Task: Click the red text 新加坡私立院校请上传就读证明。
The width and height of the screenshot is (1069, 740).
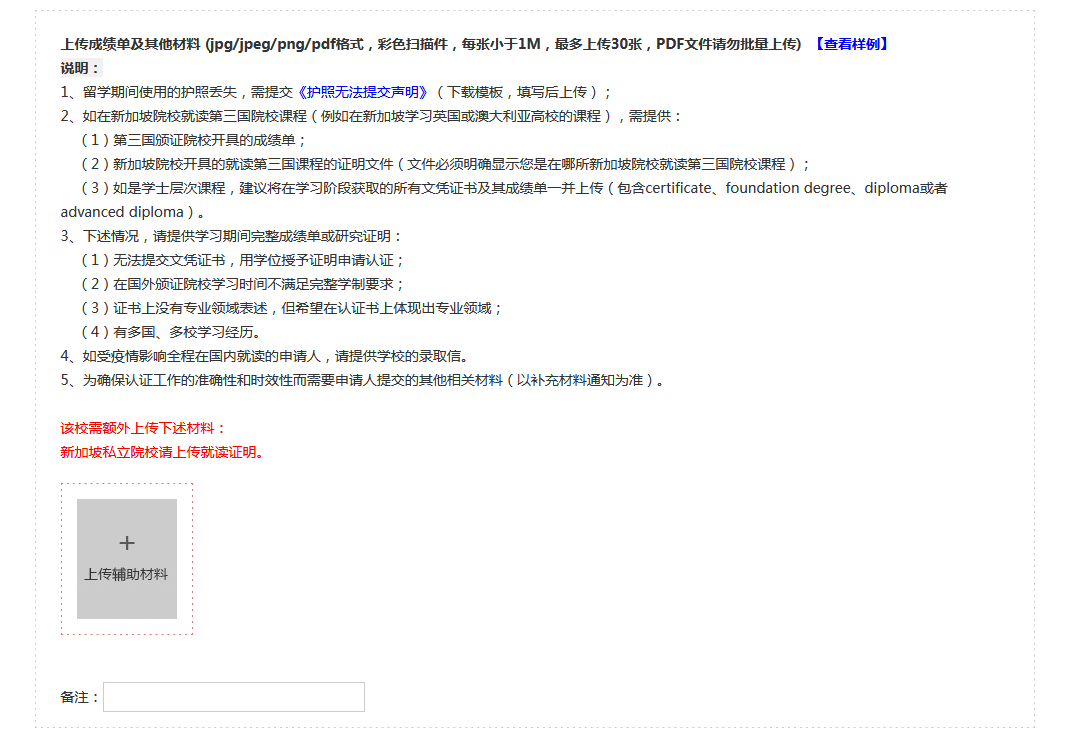Action: click(162, 452)
